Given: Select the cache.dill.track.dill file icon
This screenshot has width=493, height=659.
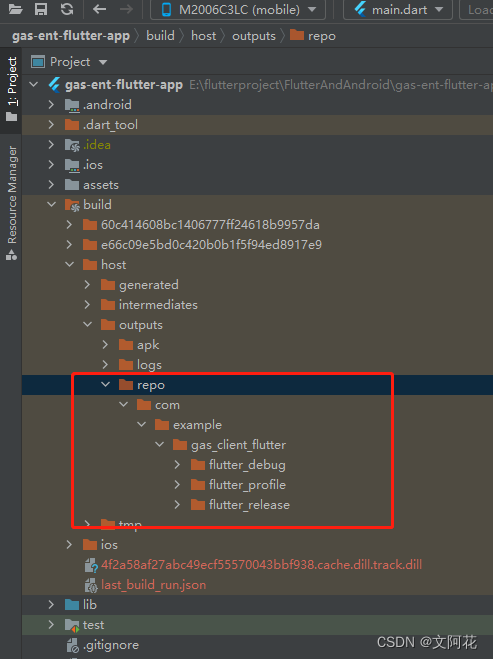Looking at the screenshot, I should (91, 565).
